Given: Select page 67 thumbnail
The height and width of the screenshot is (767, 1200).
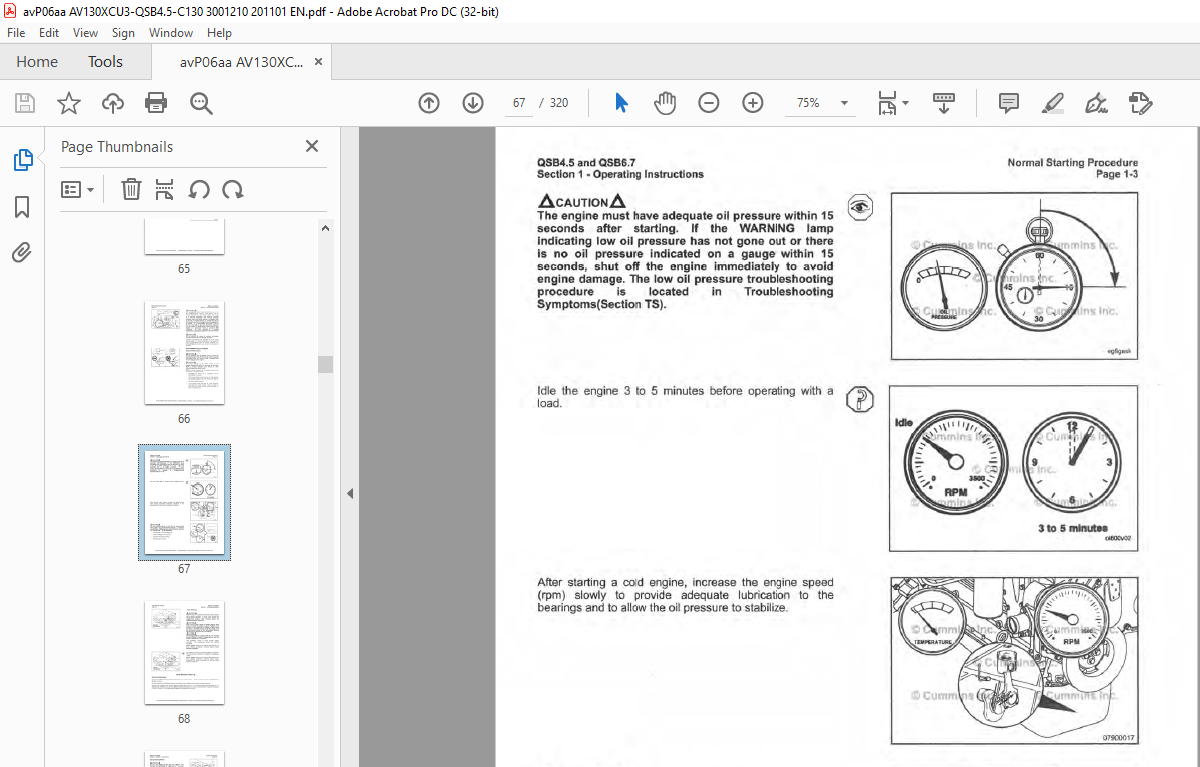Looking at the screenshot, I should (184, 503).
